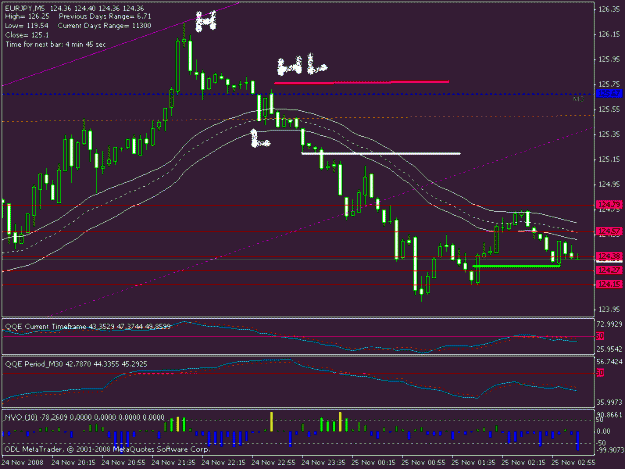625x469 pixels.
Task: Click '25 Nov 02:15' on the time axis
Action: [523, 462]
